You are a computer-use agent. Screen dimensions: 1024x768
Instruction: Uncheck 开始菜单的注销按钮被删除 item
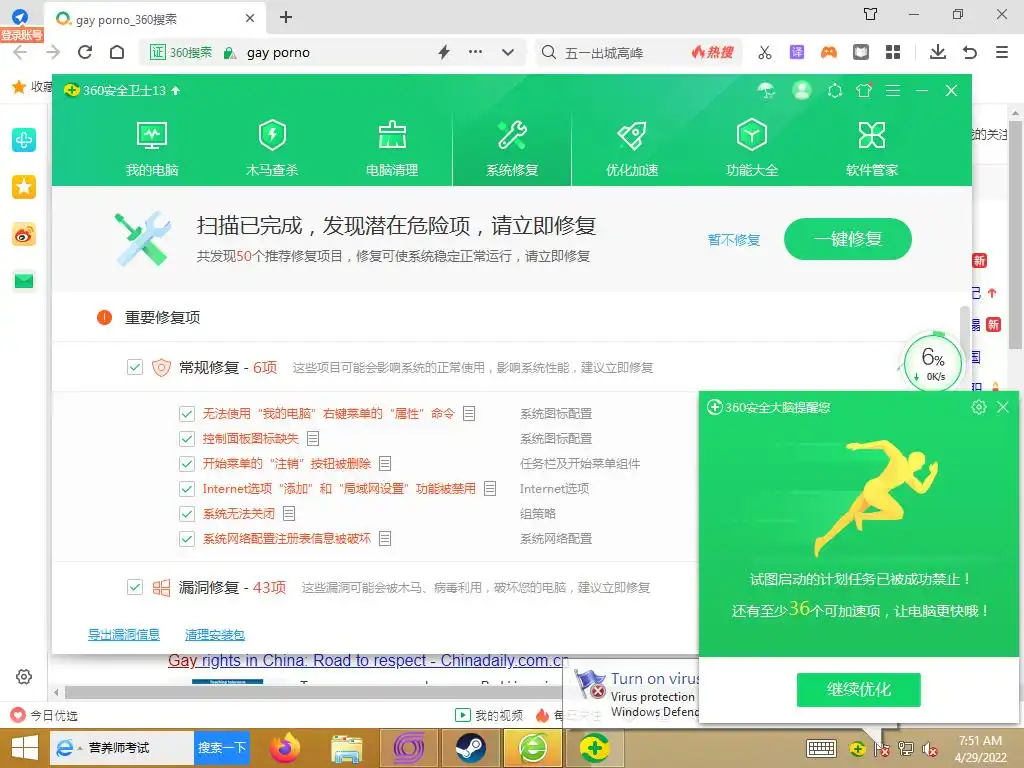187,464
